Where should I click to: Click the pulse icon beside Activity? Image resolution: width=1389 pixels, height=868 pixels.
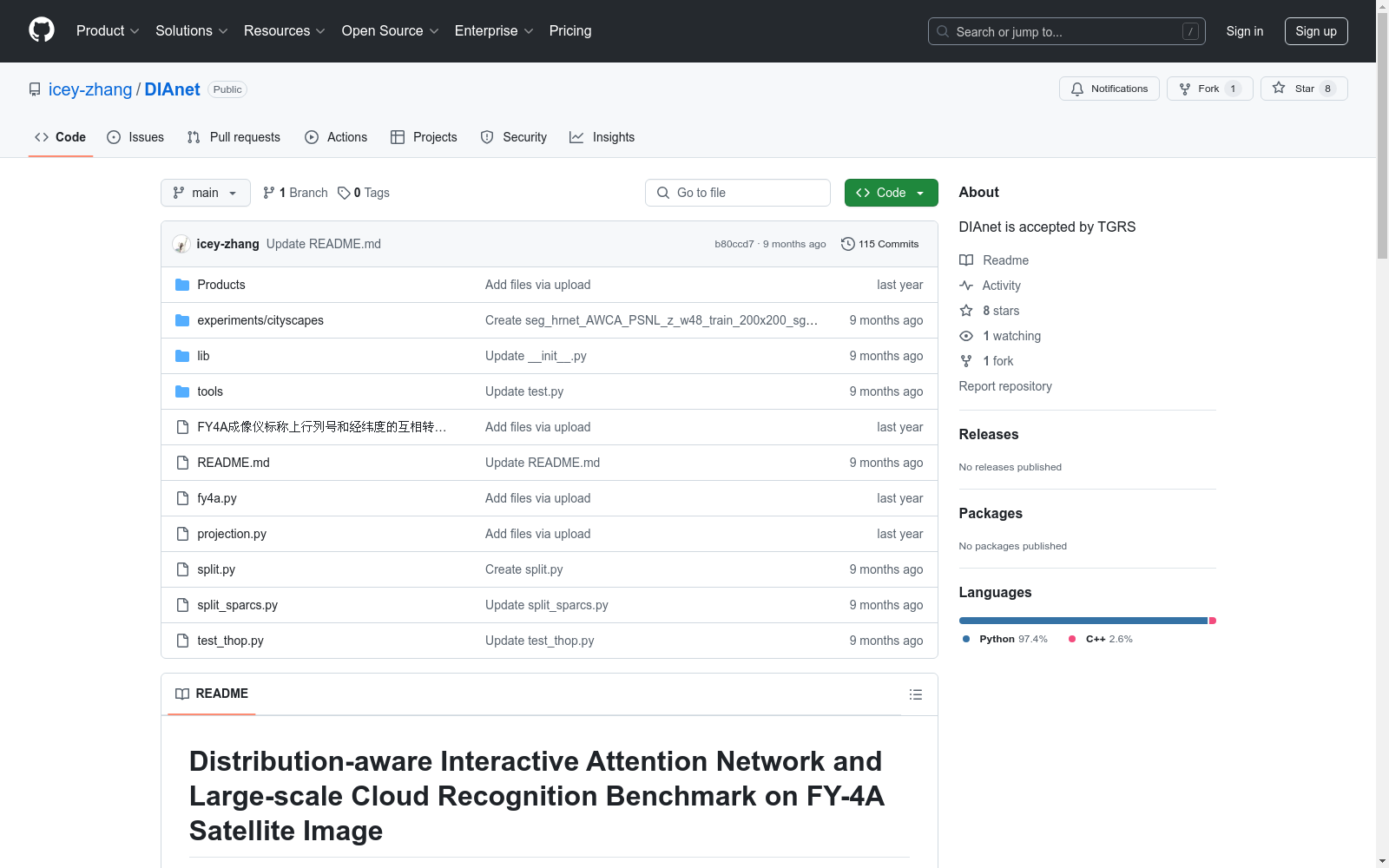coord(966,286)
